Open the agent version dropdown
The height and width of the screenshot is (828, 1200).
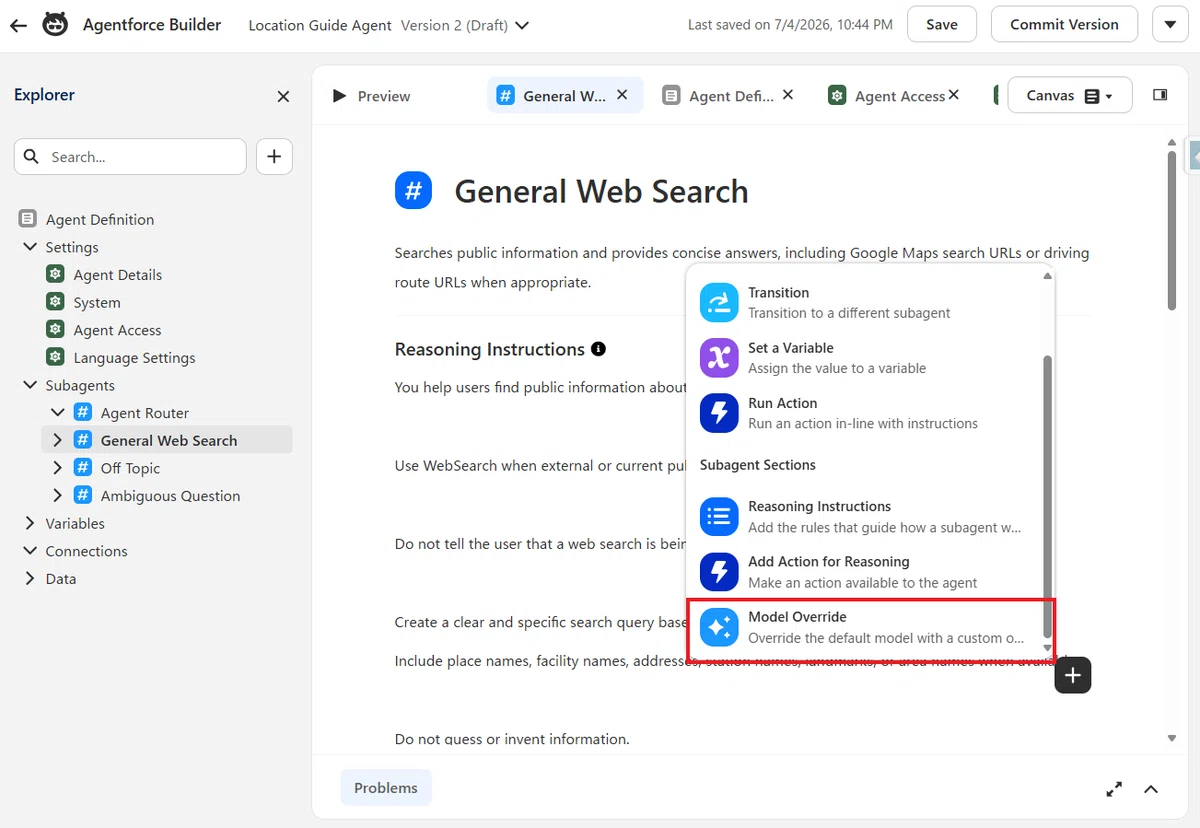pos(521,25)
